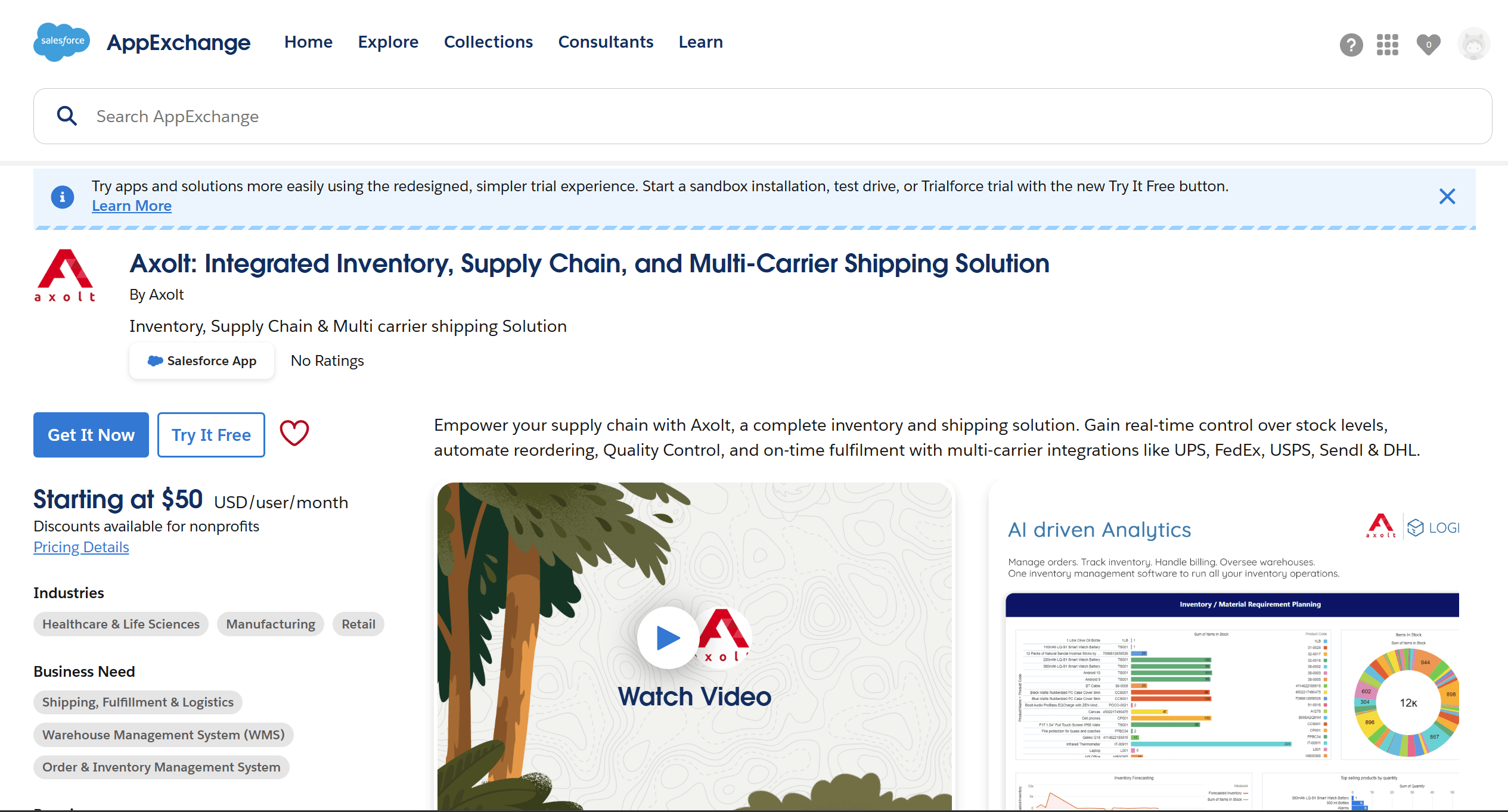Open the Explore menu item

(x=388, y=42)
